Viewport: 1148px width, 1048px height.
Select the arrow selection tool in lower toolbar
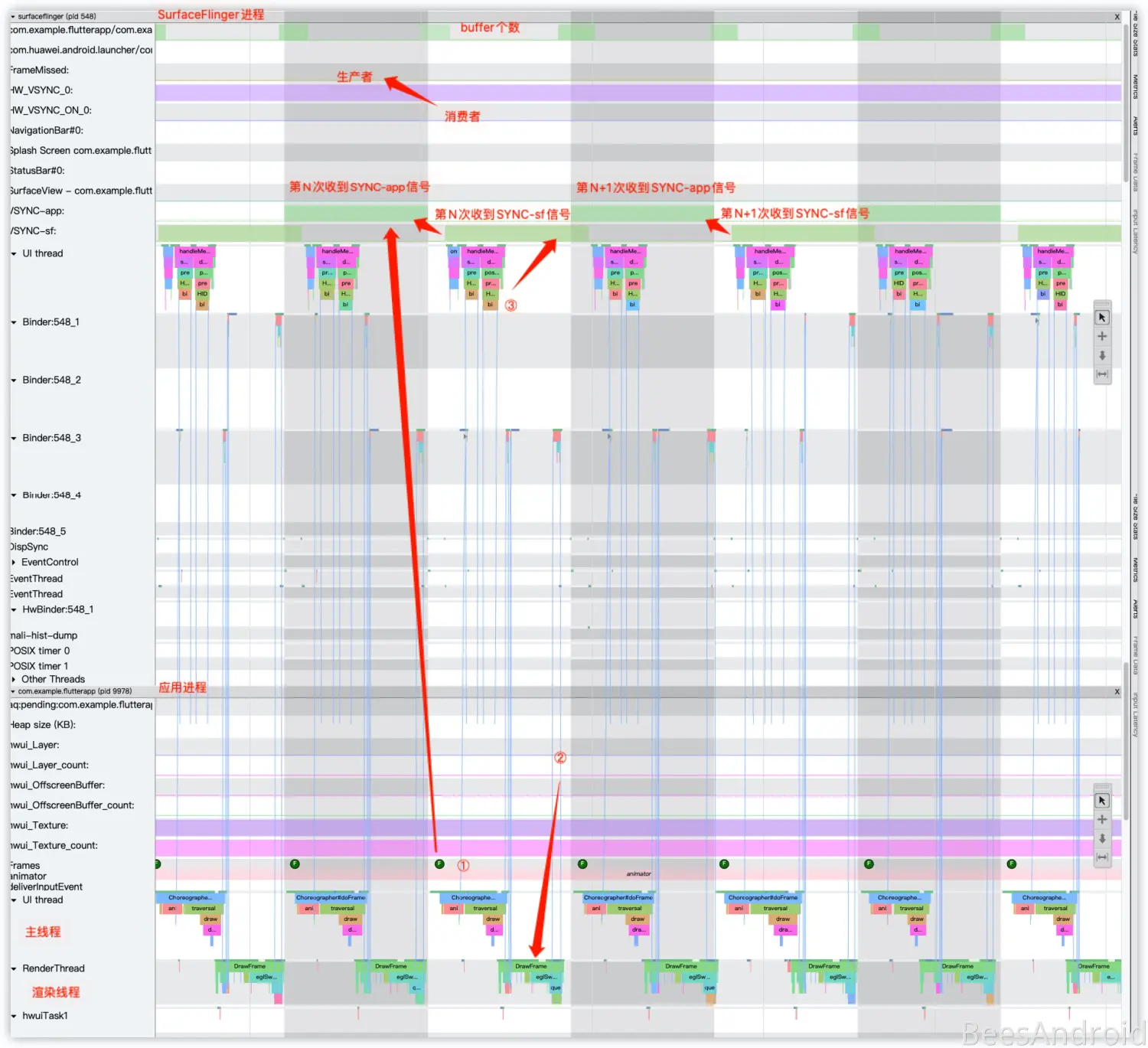1102,800
